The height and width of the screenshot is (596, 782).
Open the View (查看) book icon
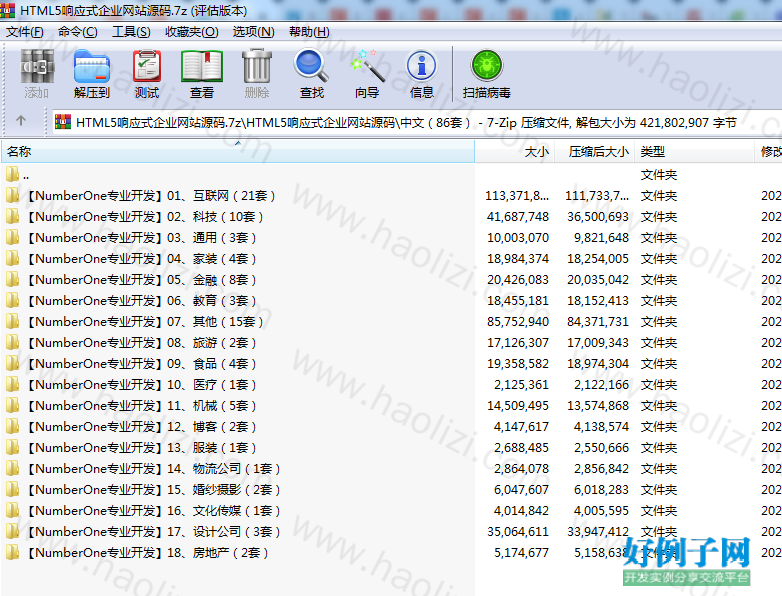202,66
